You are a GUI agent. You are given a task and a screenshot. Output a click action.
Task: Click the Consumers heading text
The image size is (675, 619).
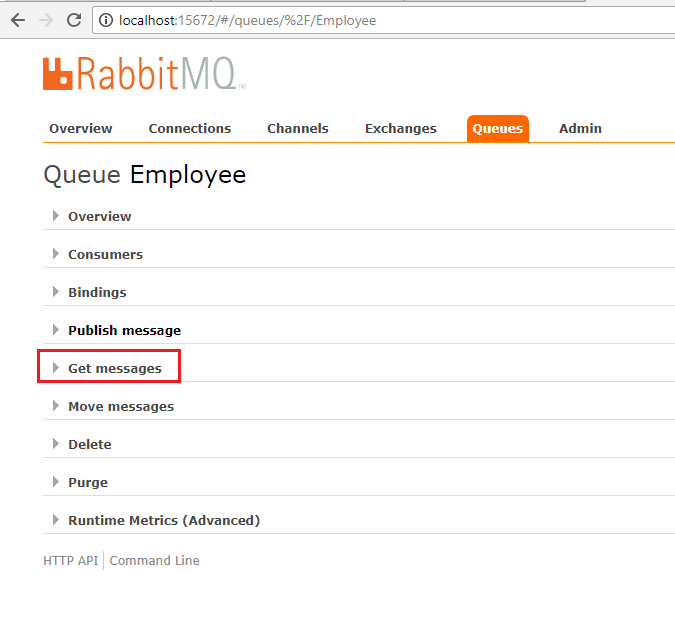pos(105,254)
